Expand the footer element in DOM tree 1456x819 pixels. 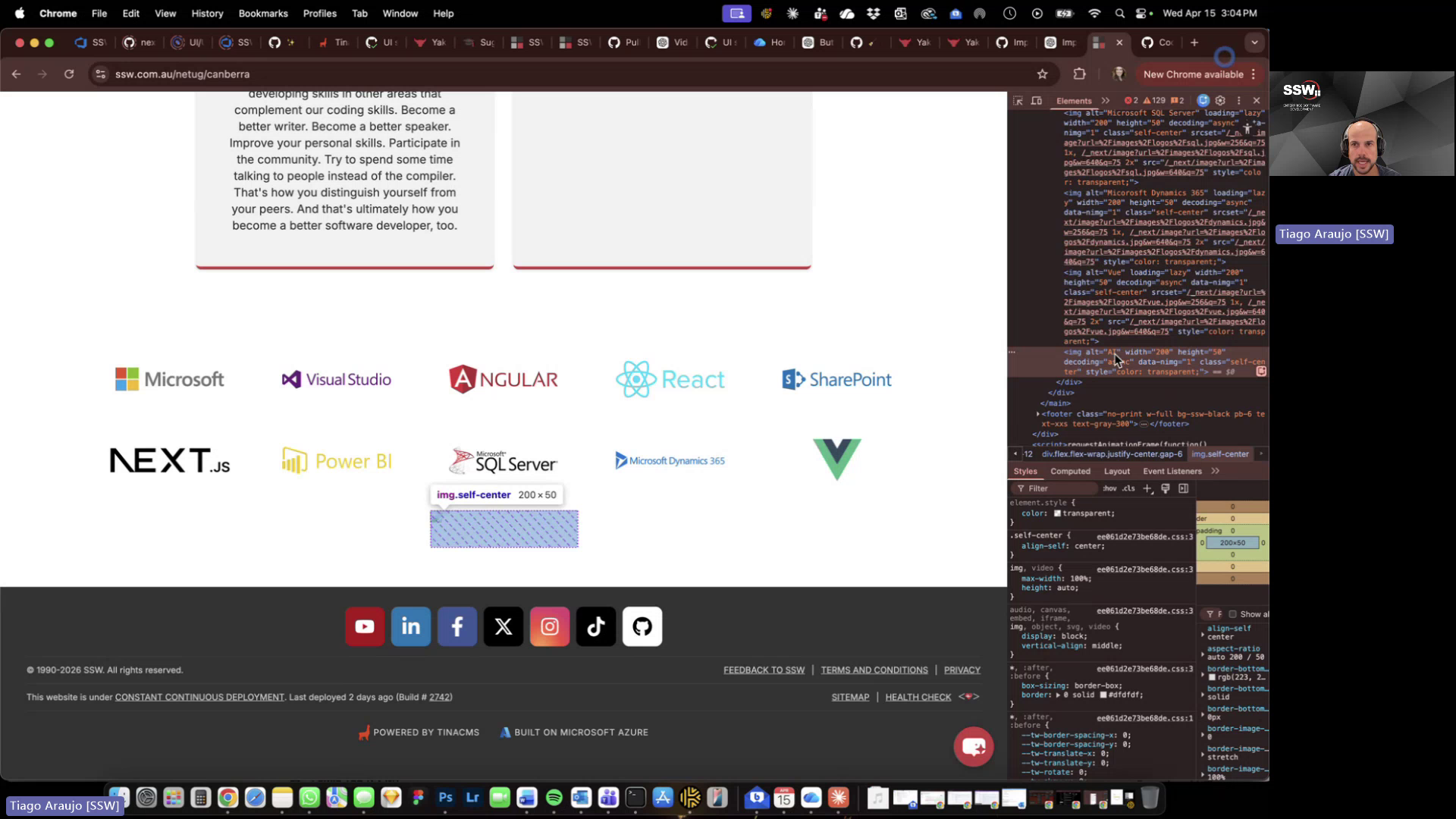tap(1038, 414)
